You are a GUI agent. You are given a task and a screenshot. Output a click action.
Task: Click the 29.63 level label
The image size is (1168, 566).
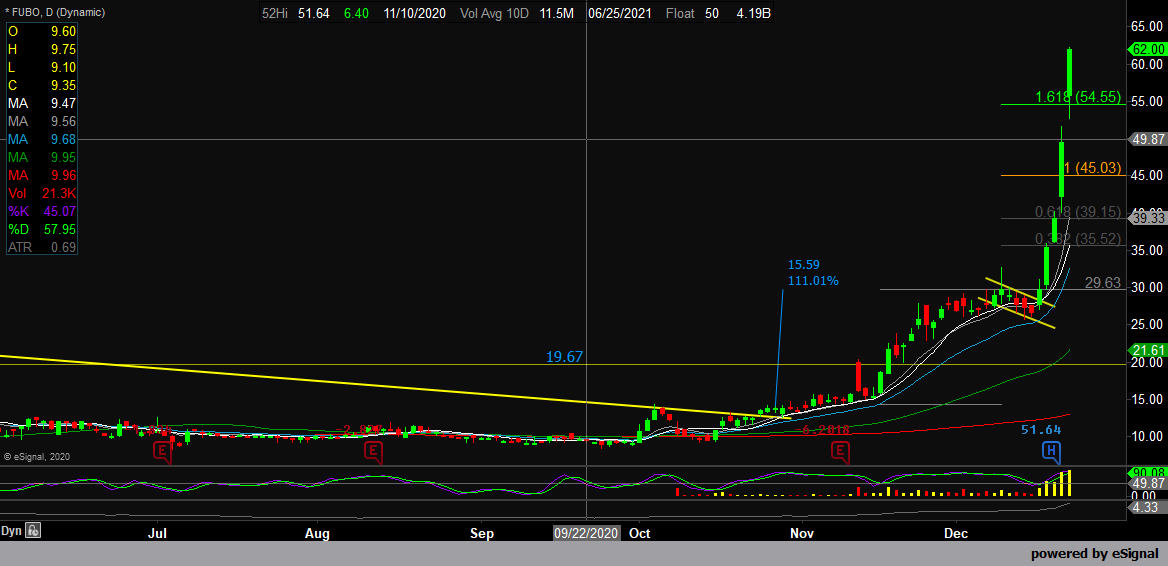click(1102, 283)
